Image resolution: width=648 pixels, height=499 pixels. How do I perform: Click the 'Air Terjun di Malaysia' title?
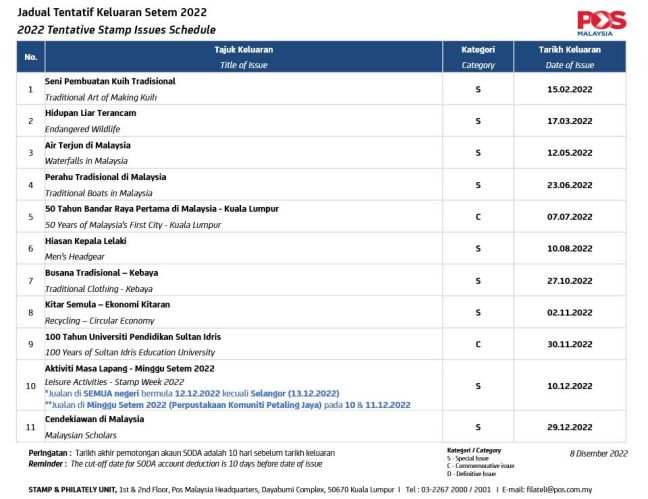point(88,145)
